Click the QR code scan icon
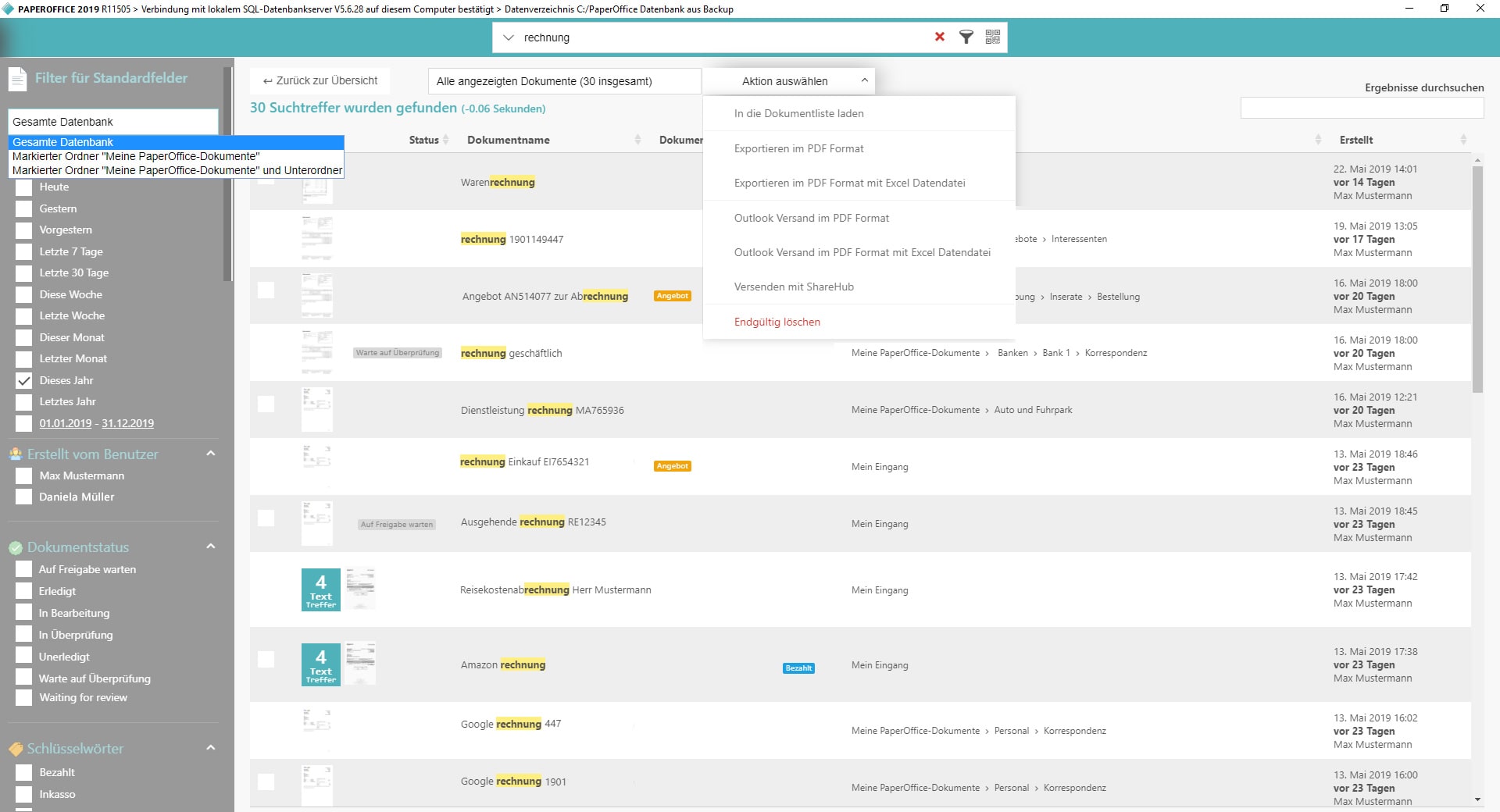 click(993, 37)
